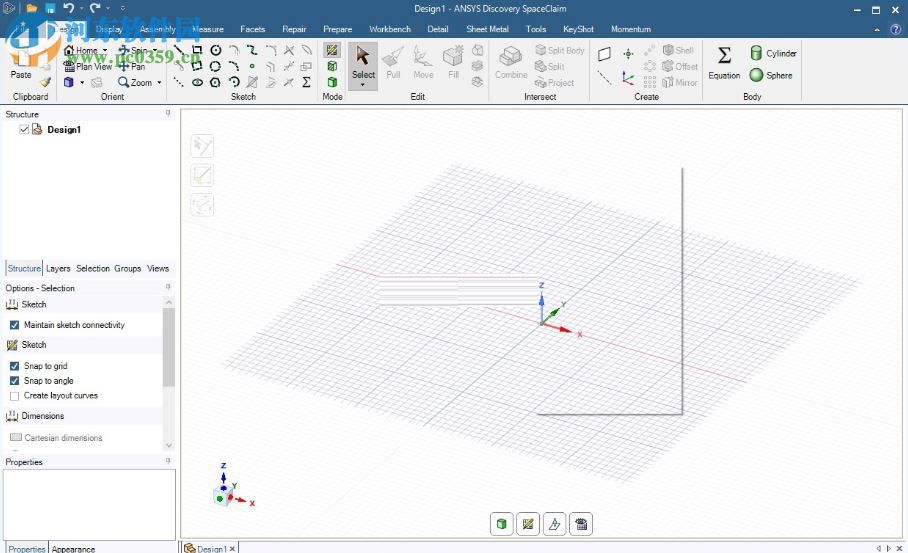Open the Facets ribbon tab
Image resolution: width=908 pixels, height=553 pixels.
252,29
